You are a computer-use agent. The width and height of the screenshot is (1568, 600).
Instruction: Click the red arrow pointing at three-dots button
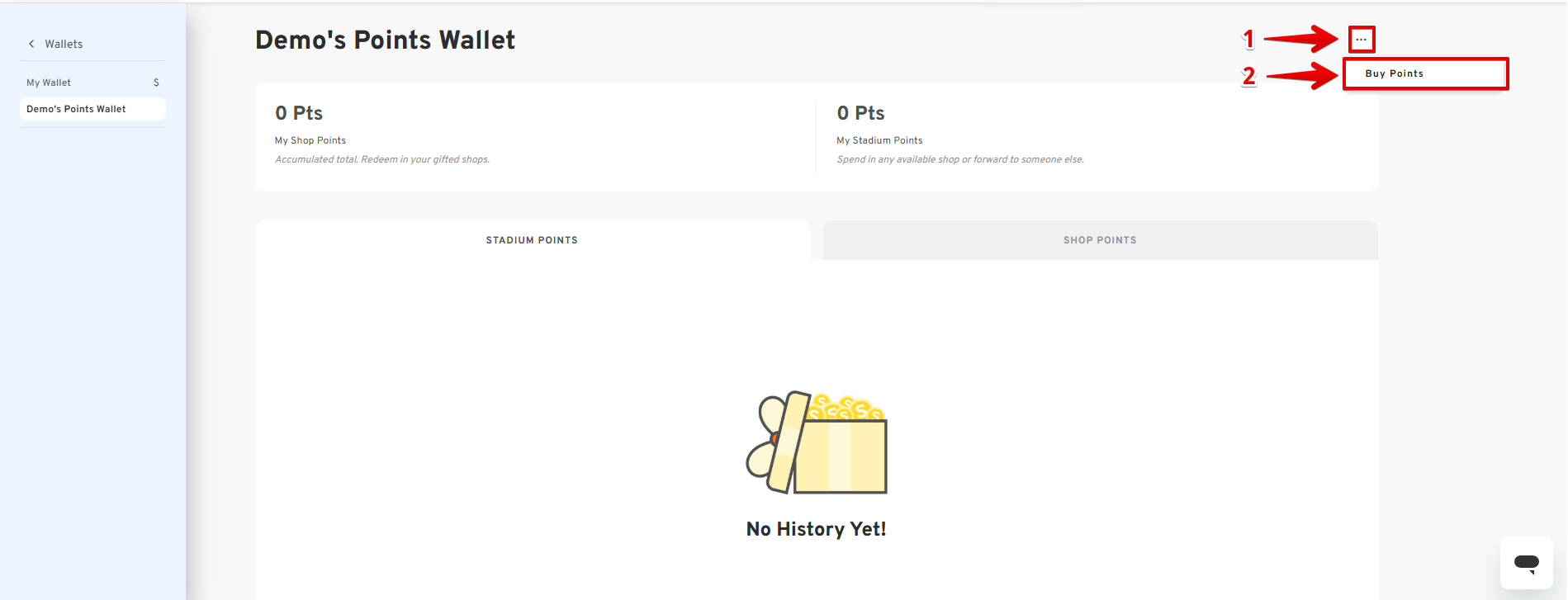click(1301, 39)
